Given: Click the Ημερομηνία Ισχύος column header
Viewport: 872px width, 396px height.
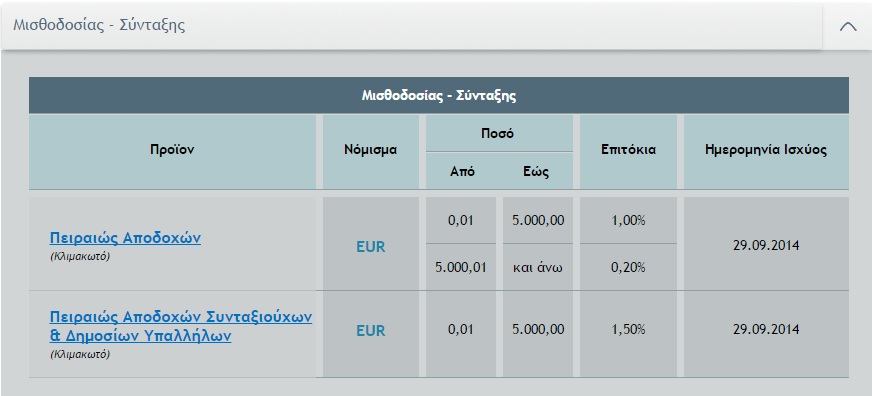Looking at the screenshot, I should pos(766,152).
